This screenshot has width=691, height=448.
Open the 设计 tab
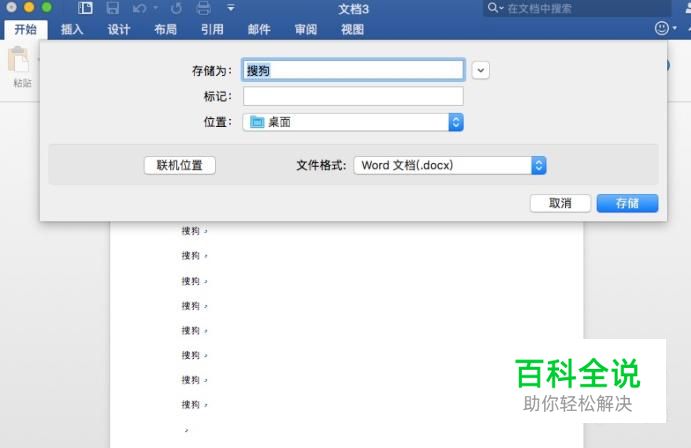119,30
